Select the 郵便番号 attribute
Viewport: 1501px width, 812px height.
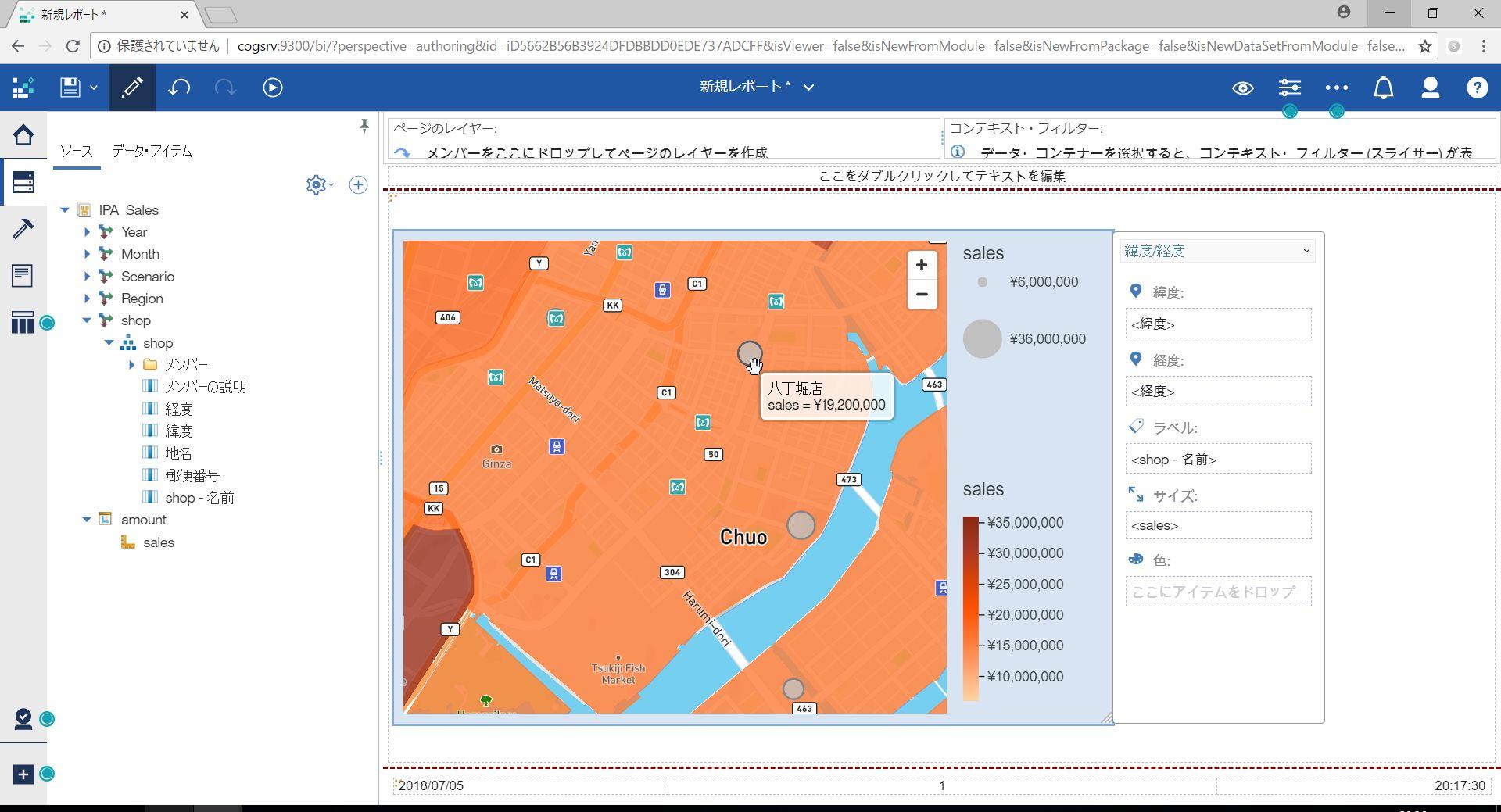[x=192, y=476]
